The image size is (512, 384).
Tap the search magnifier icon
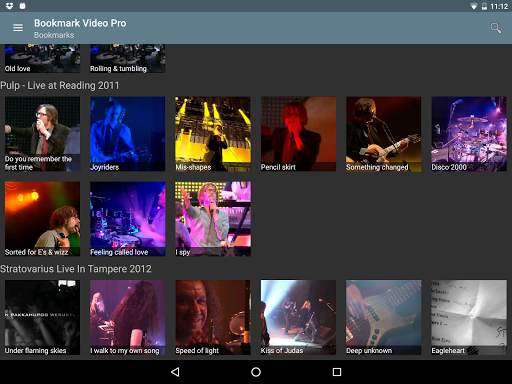point(496,28)
